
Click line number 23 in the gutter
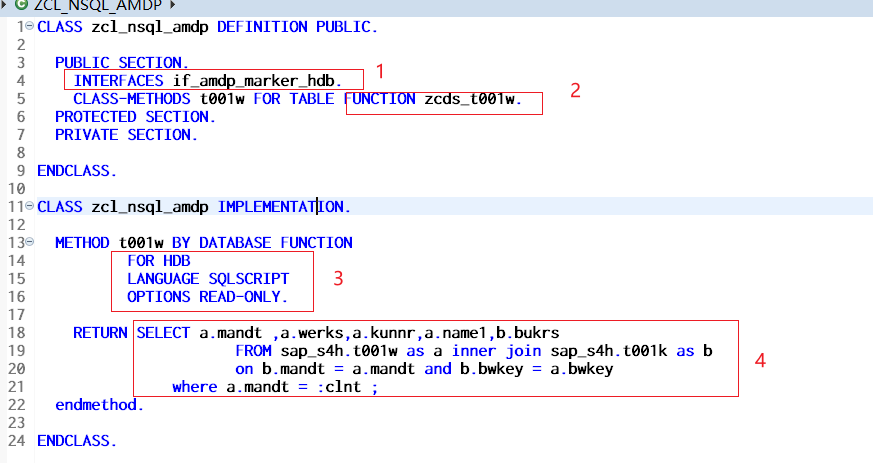pyautogui.click(x=17, y=422)
